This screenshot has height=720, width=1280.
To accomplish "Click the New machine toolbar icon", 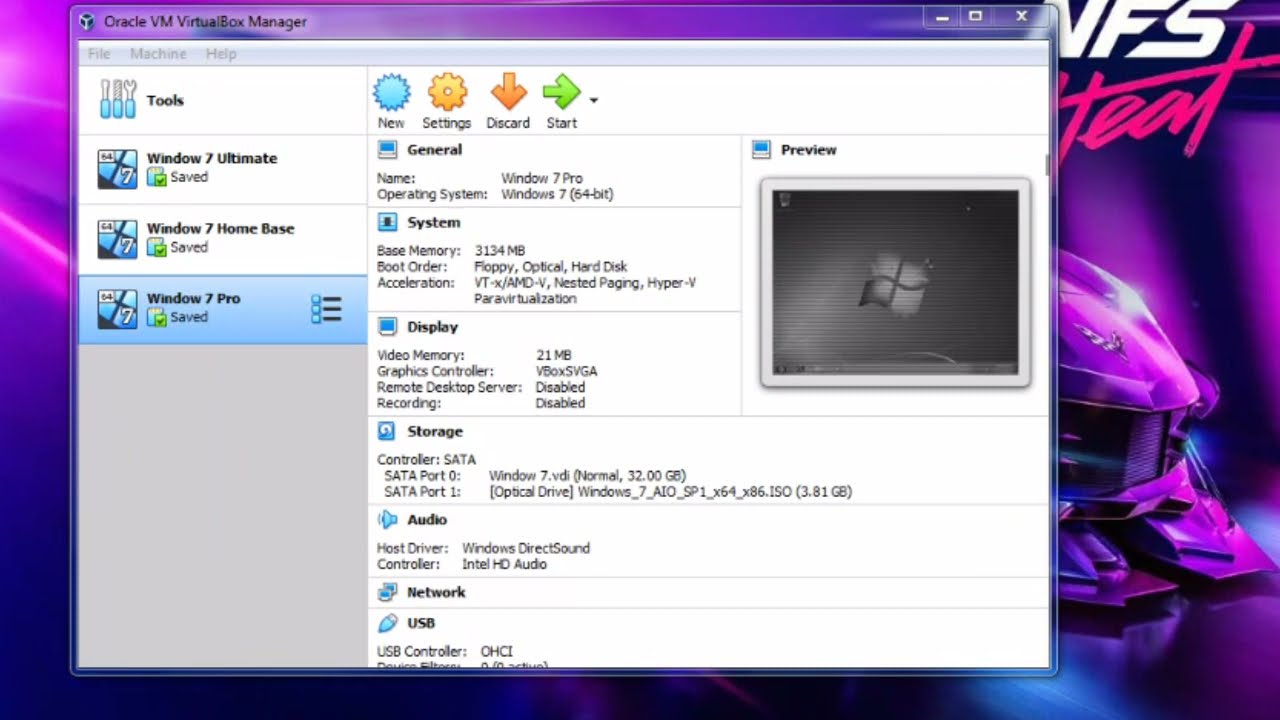I will (391, 92).
